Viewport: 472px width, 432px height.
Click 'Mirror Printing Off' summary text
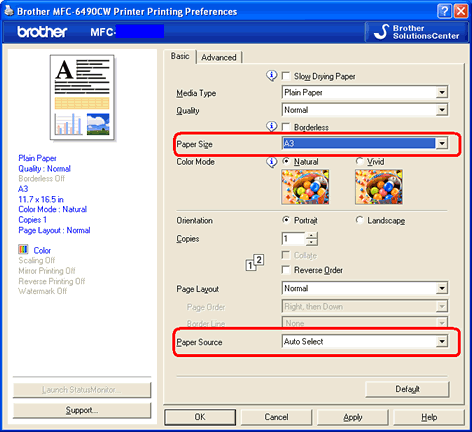(x=47, y=270)
